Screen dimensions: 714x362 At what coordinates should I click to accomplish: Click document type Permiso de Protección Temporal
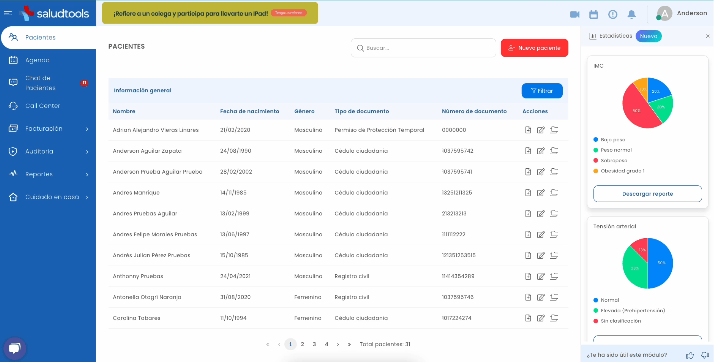click(x=379, y=130)
